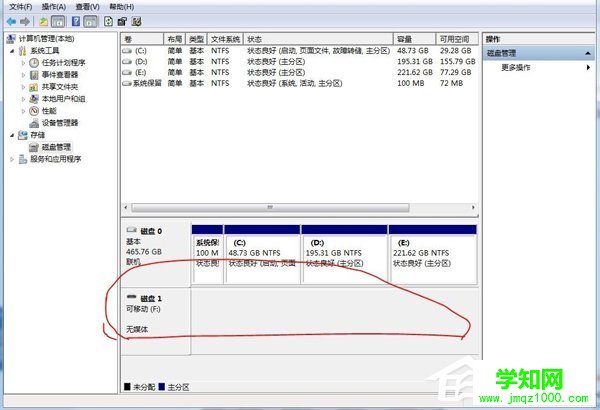Viewport: 600px width, 410px height.
Task: Click the drive icon of volume (D:) row
Action: [x=127, y=62]
